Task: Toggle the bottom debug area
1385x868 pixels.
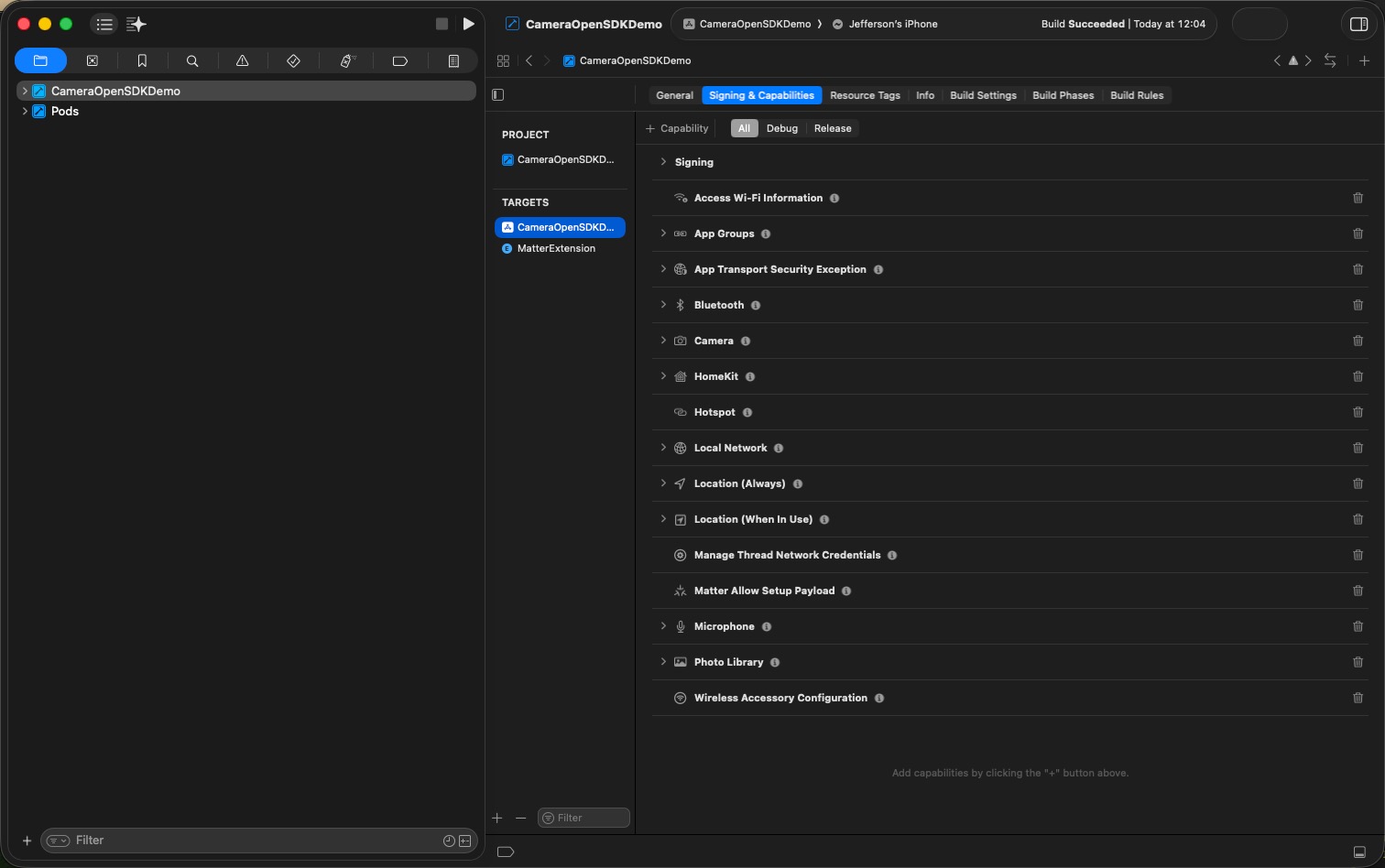Action: point(1359,852)
